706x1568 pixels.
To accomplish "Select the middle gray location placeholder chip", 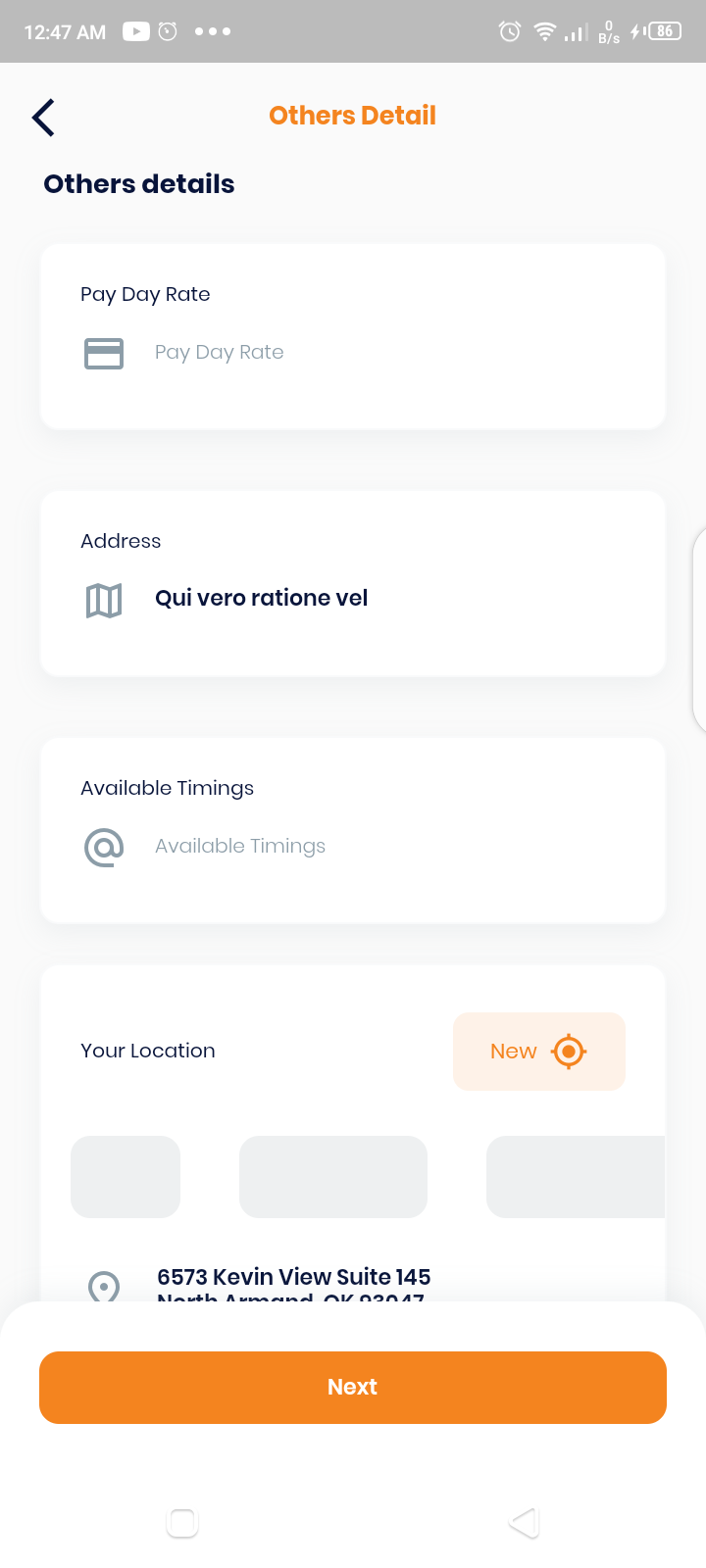I will [333, 1177].
